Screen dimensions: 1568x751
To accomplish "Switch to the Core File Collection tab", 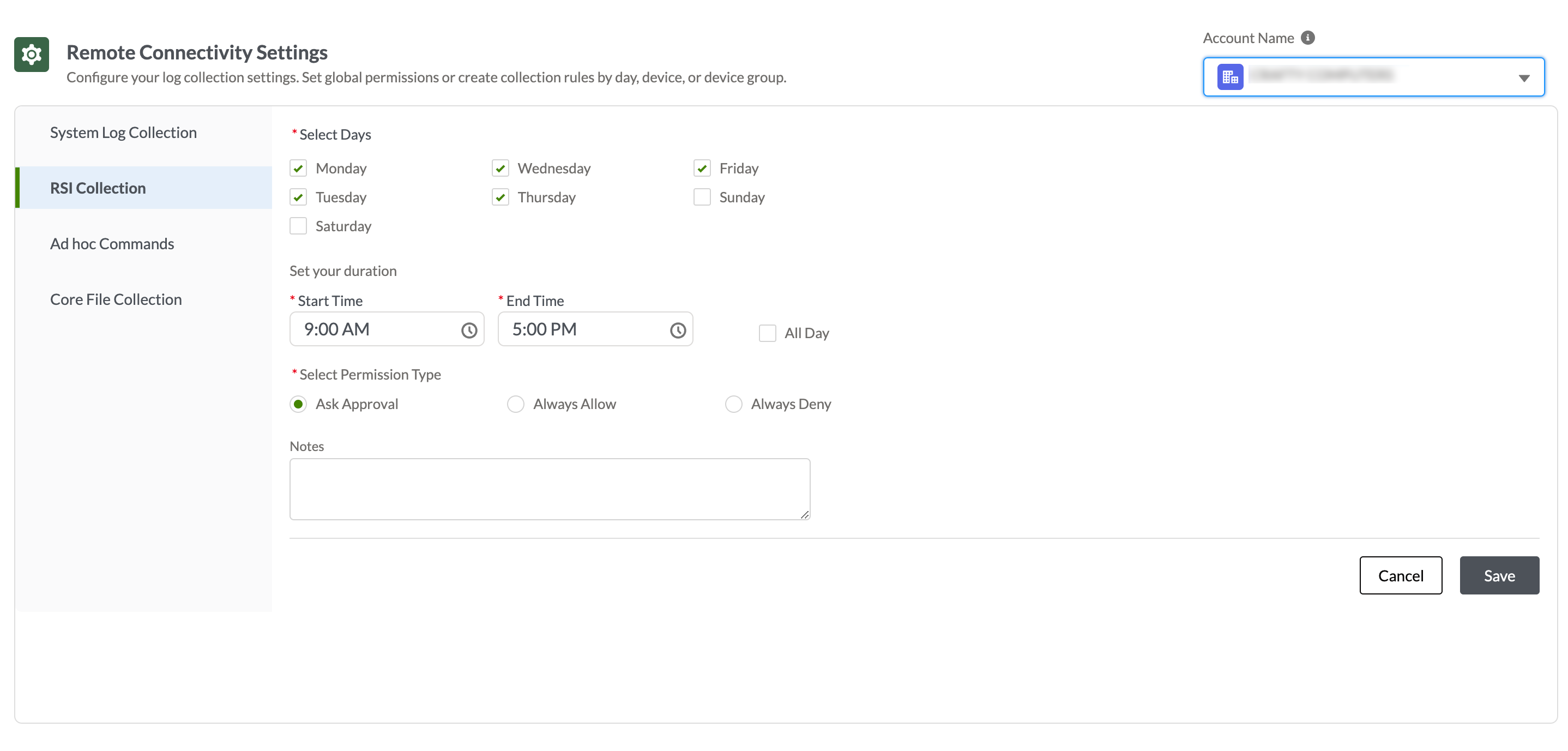I will click(116, 298).
